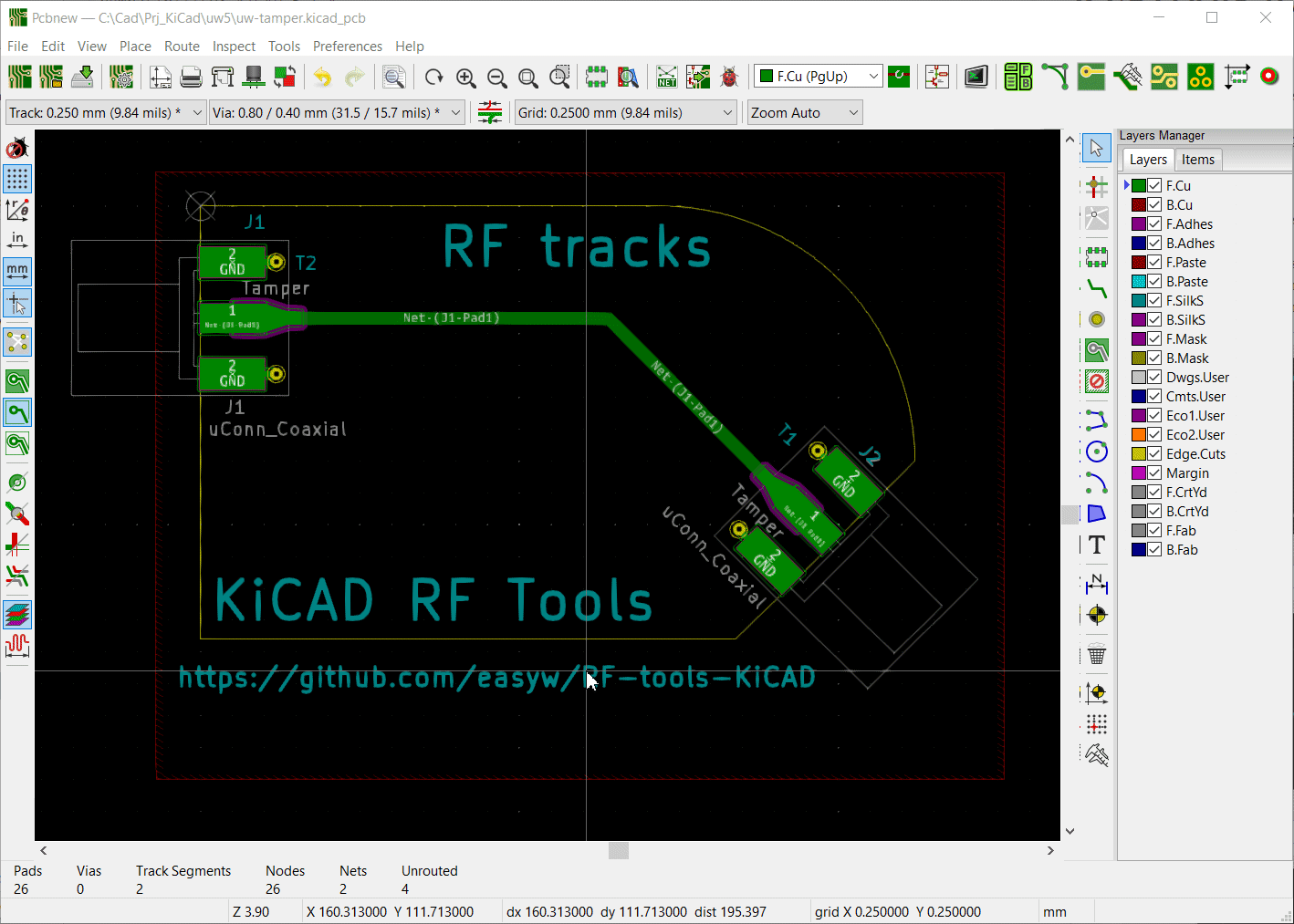Open the F.Cu active layer dropdown

pos(873,77)
